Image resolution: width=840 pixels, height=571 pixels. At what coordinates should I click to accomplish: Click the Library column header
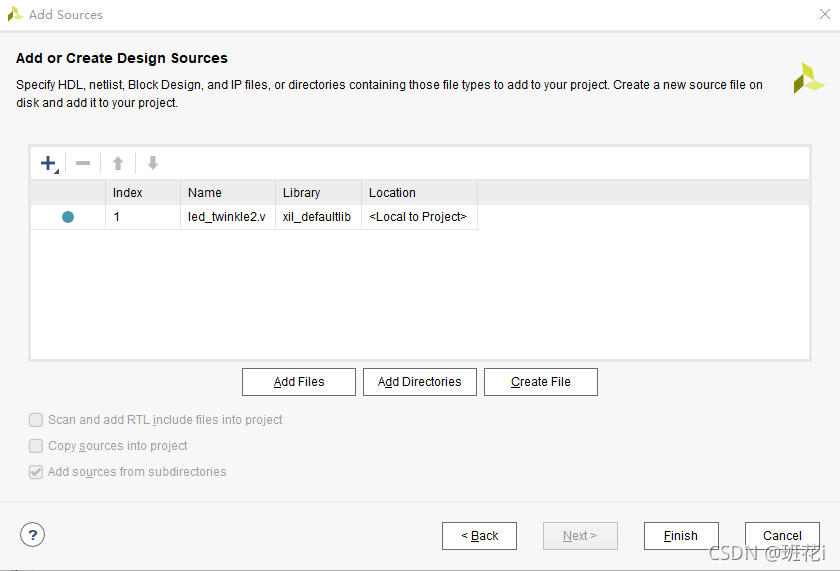(x=319, y=193)
